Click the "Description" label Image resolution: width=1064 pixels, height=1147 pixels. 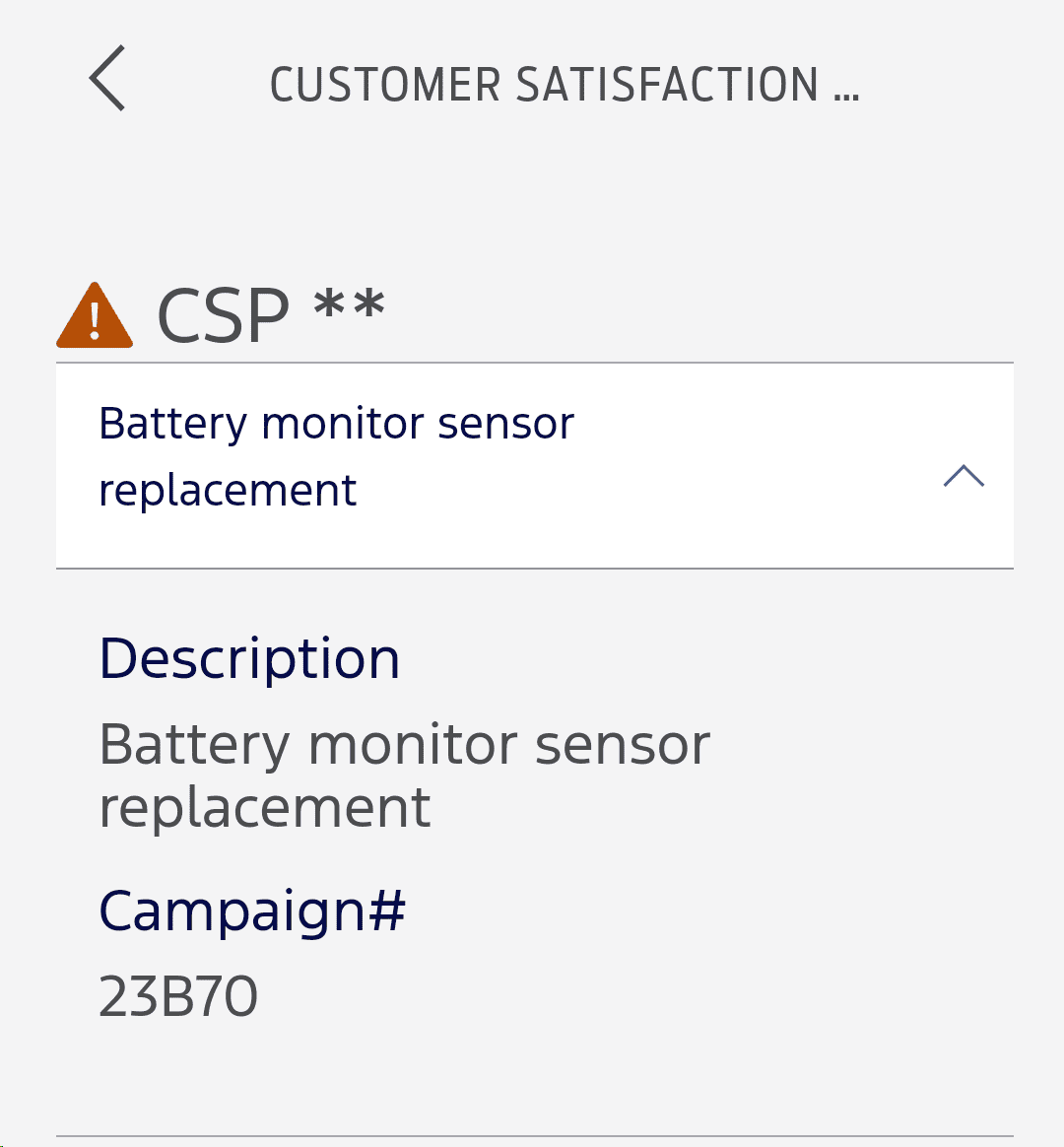tap(250, 658)
